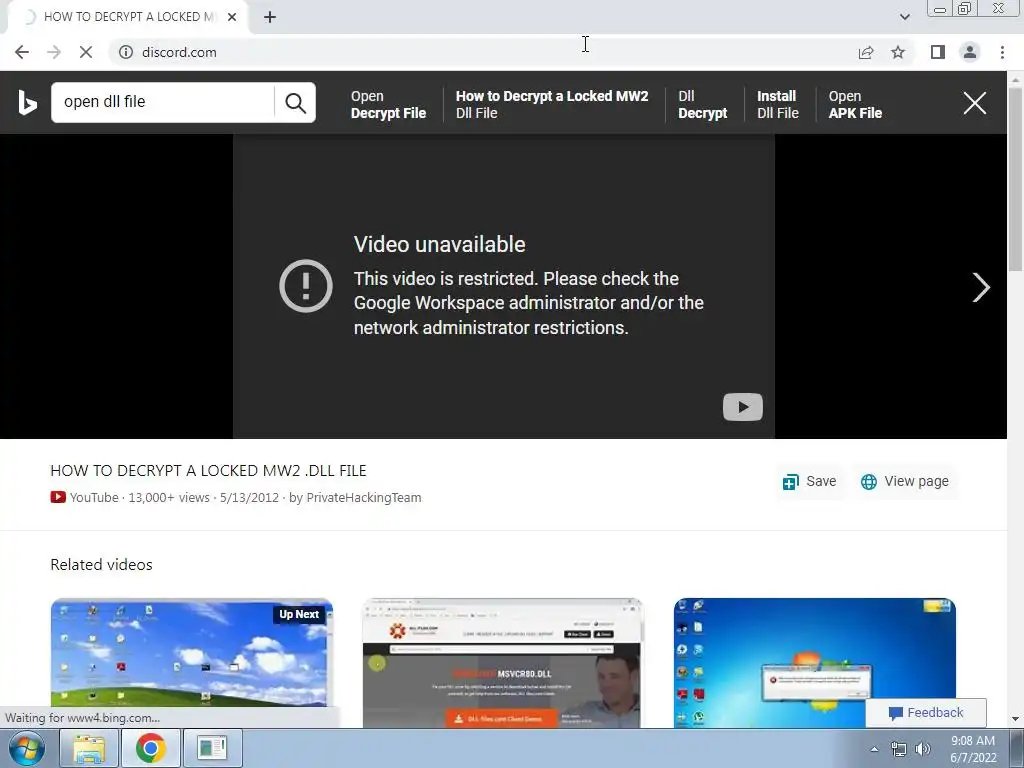
Task: Close the Bing video viewer
Action: (x=974, y=103)
